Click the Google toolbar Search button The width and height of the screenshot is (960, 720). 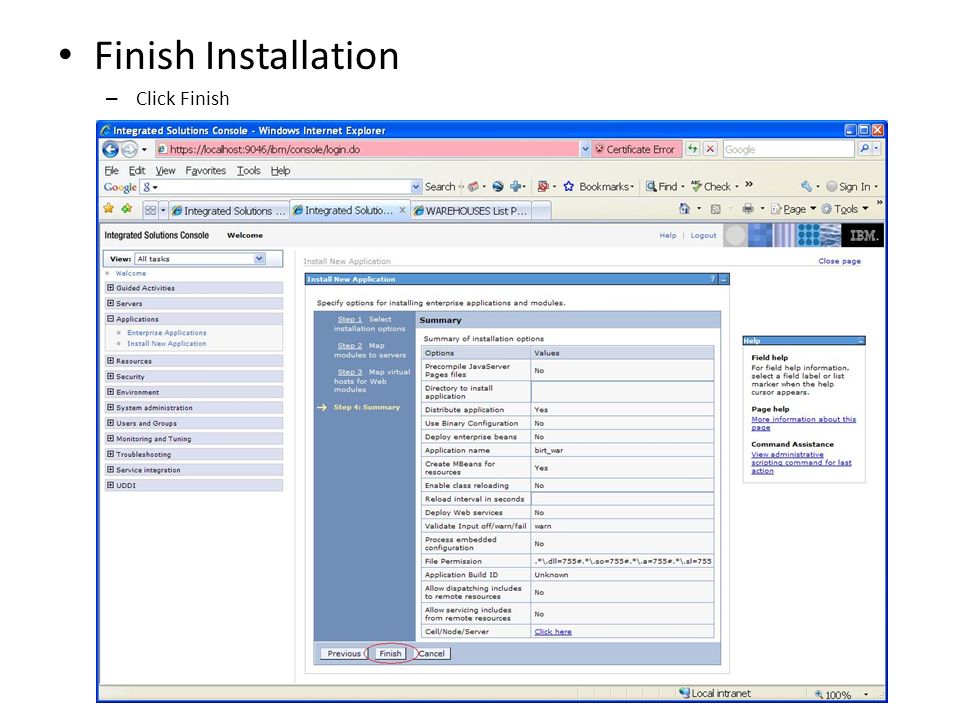point(440,186)
